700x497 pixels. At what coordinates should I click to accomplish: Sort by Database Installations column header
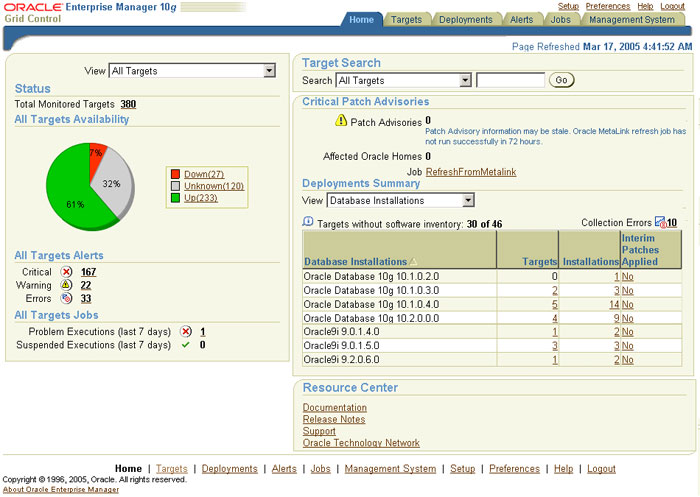pyautogui.click(x=355, y=262)
